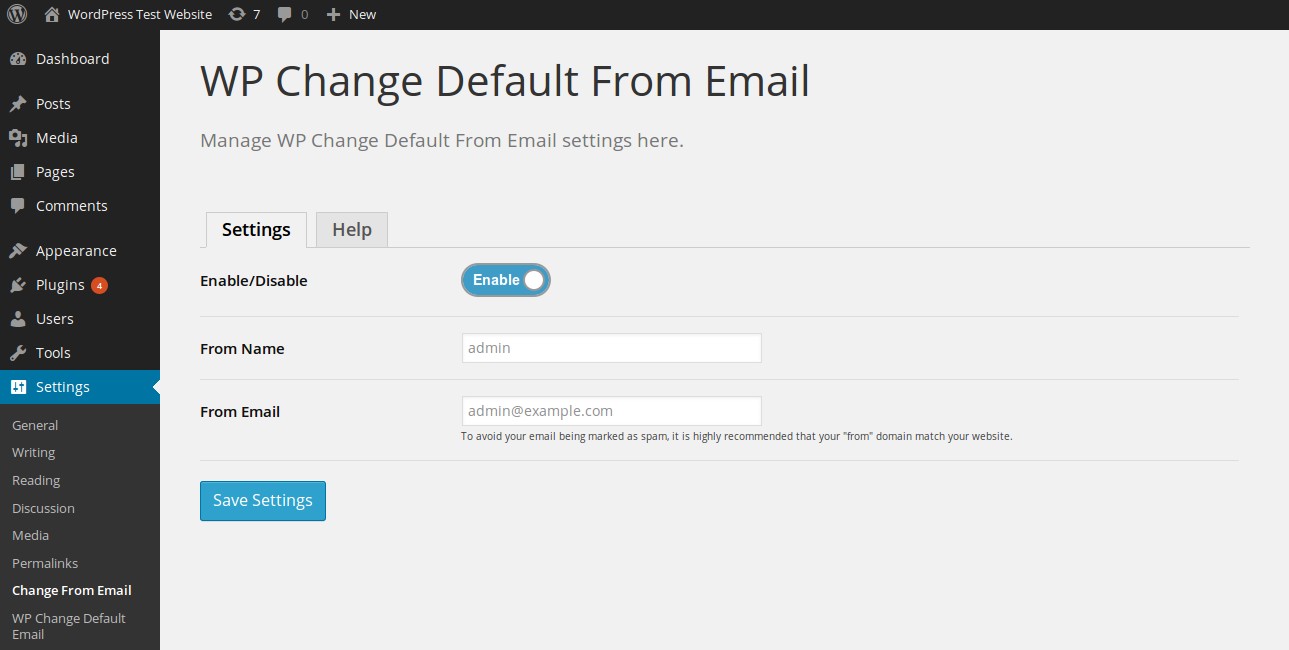
Task: Open WP Change Default Email submenu
Action: click(x=68, y=626)
